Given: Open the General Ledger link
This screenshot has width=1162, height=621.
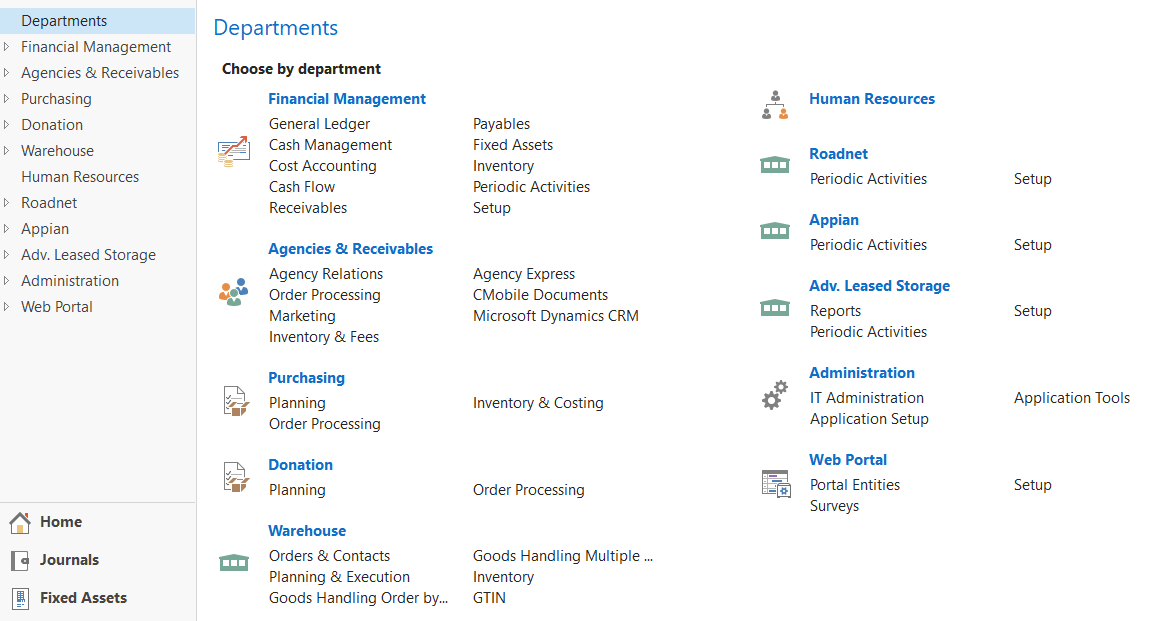Looking at the screenshot, I should 319,124.
